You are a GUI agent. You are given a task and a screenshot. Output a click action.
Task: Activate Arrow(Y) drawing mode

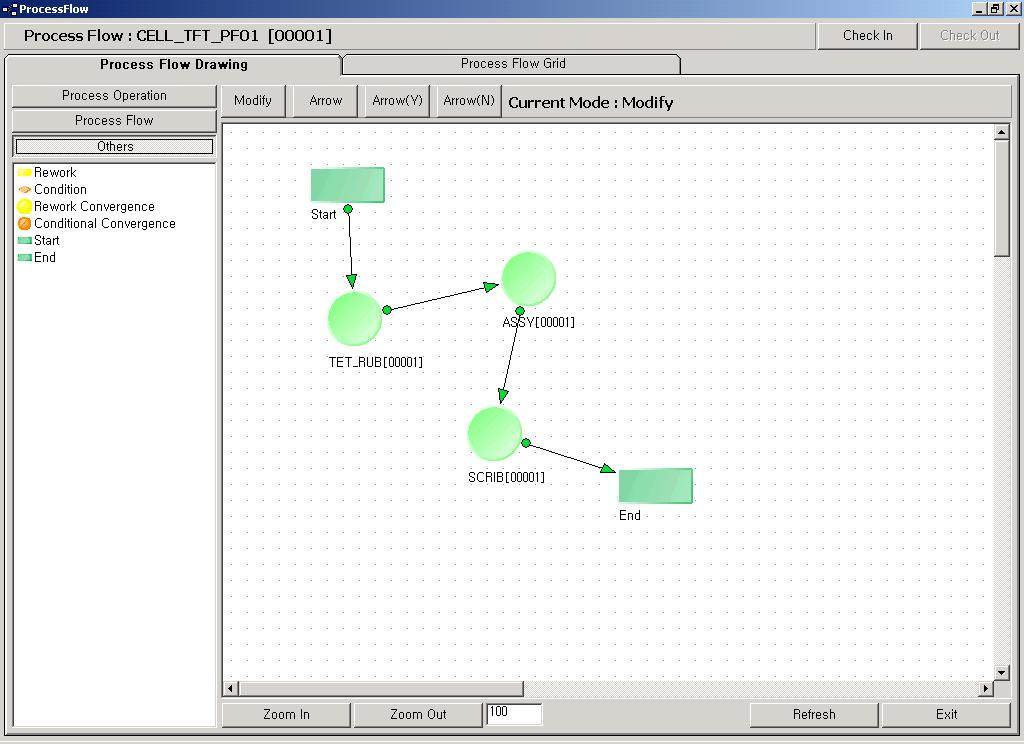(x=397, y=101)
